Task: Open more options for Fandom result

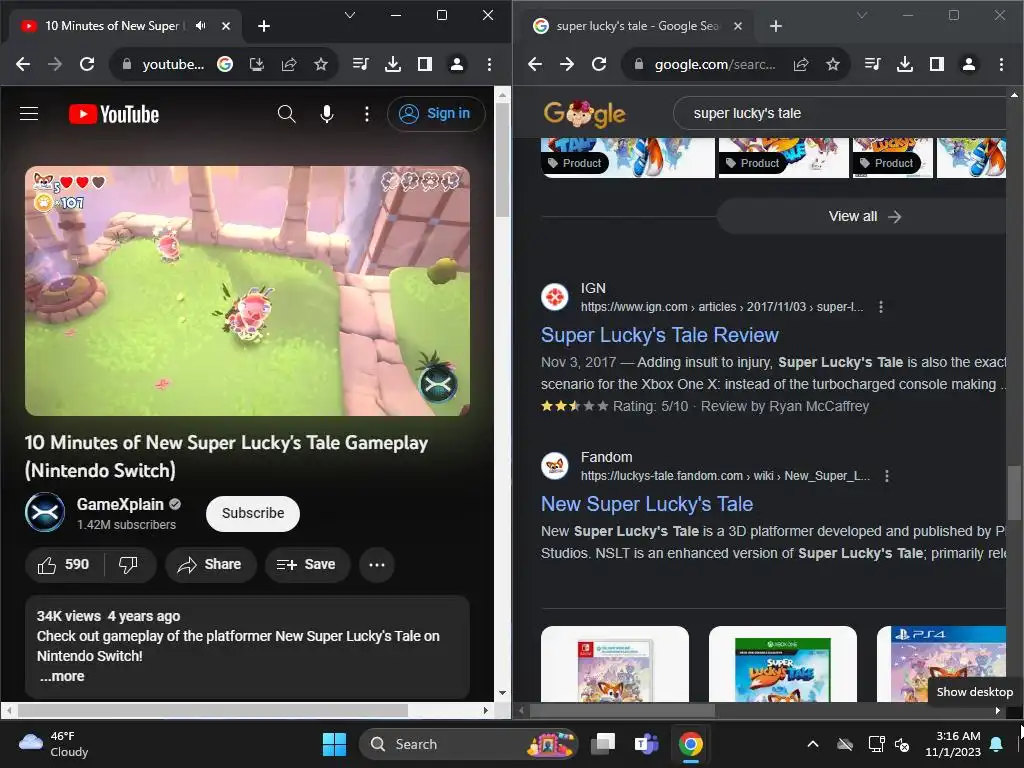Action: (887, 476)
